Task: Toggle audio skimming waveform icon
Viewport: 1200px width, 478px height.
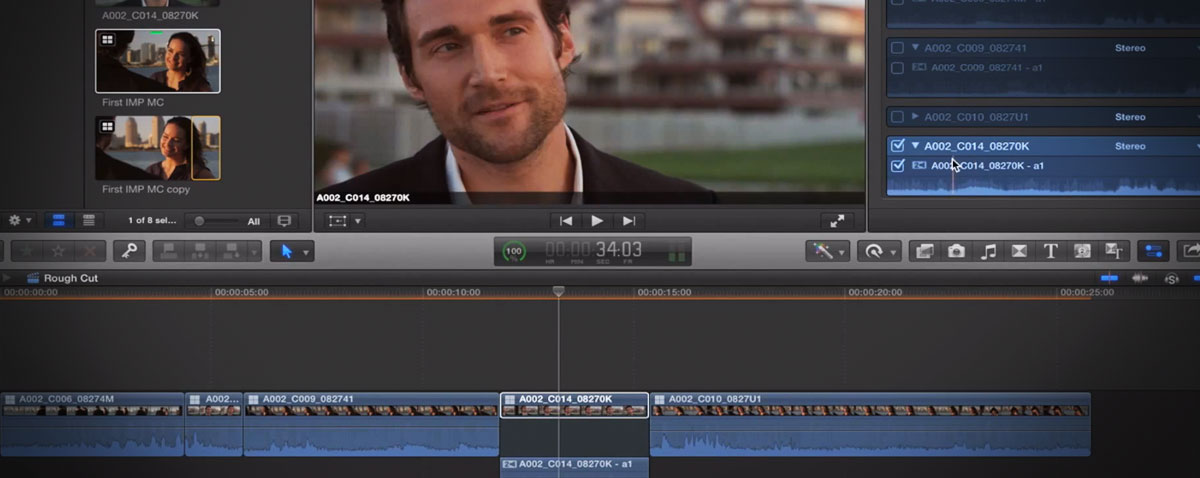Action: [x=1140, y=277]
